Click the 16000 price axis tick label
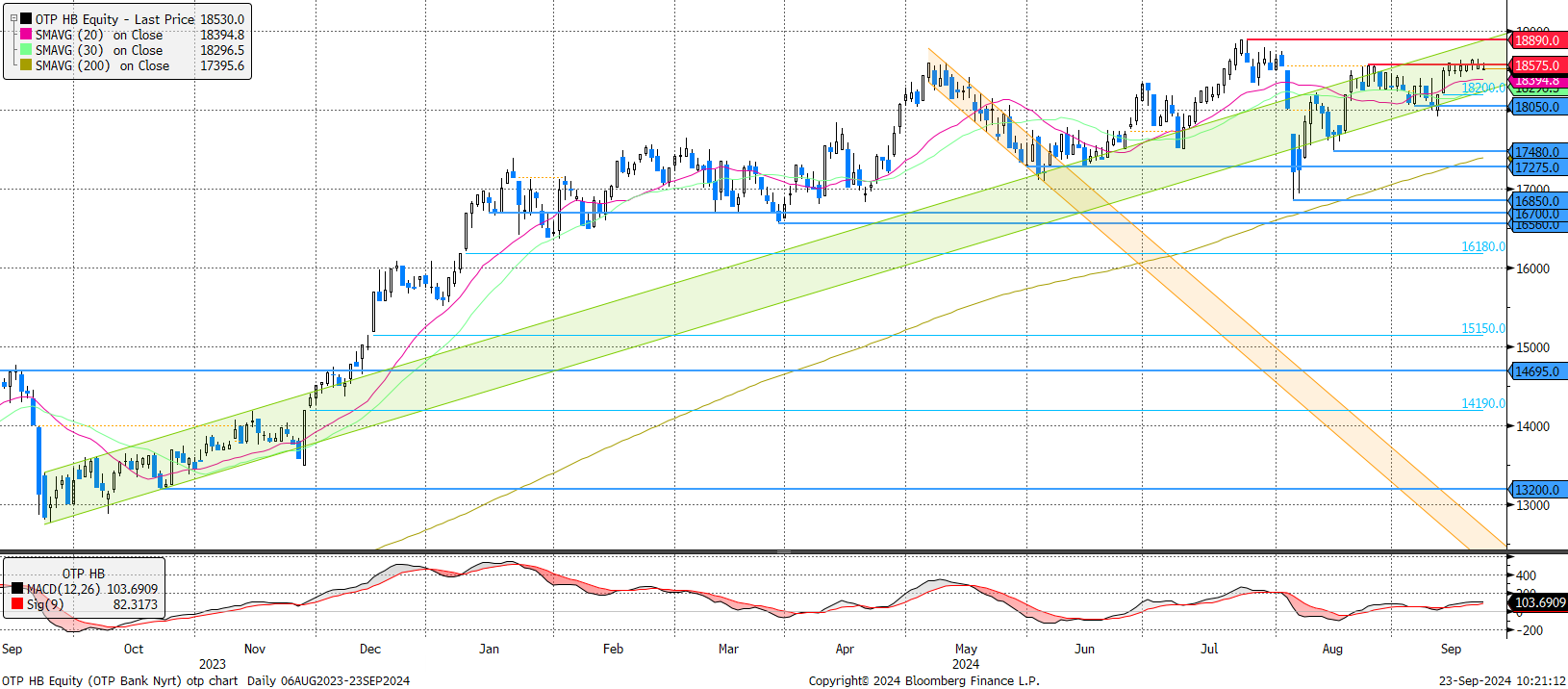1568x689 pixels. pyautogui.click(x=1532, y=268)
